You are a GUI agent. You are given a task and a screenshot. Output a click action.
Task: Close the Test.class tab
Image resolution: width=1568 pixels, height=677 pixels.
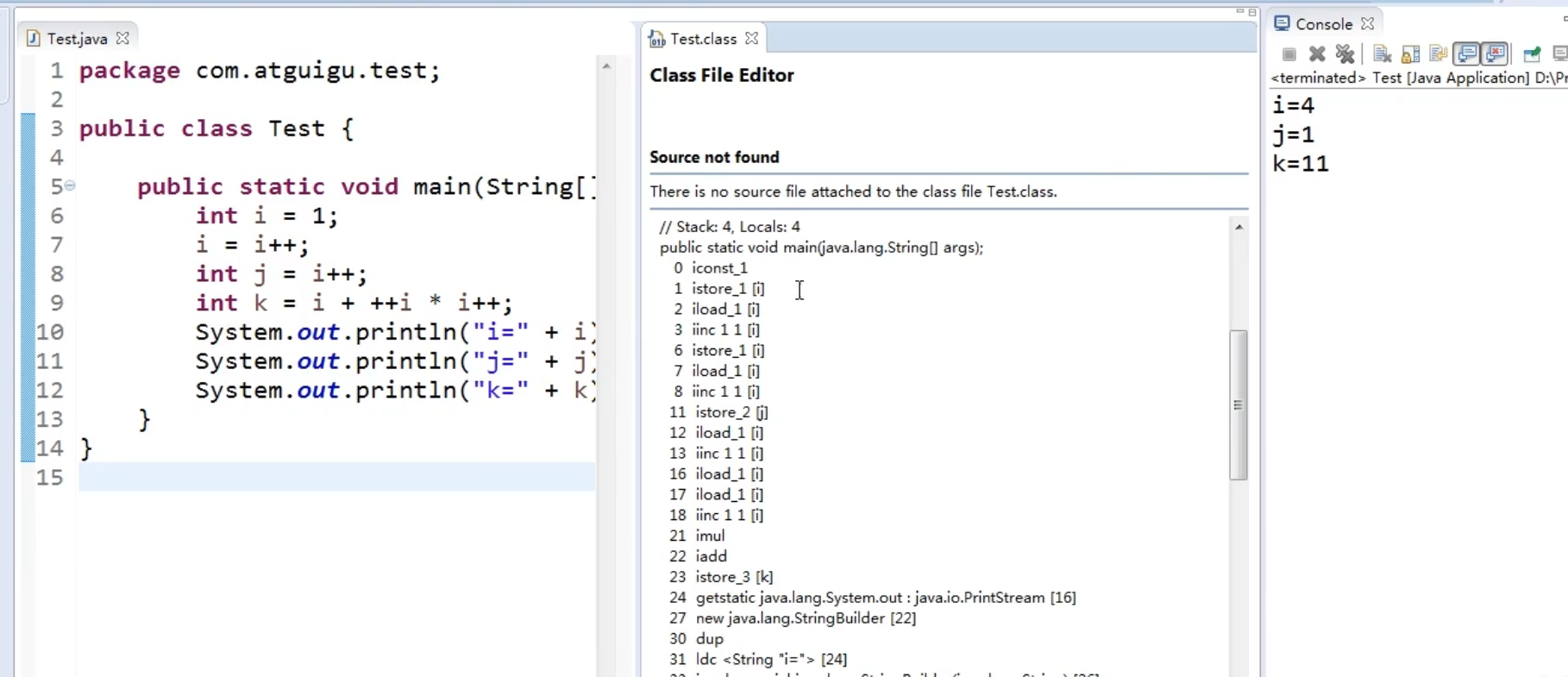pos(752,38)
